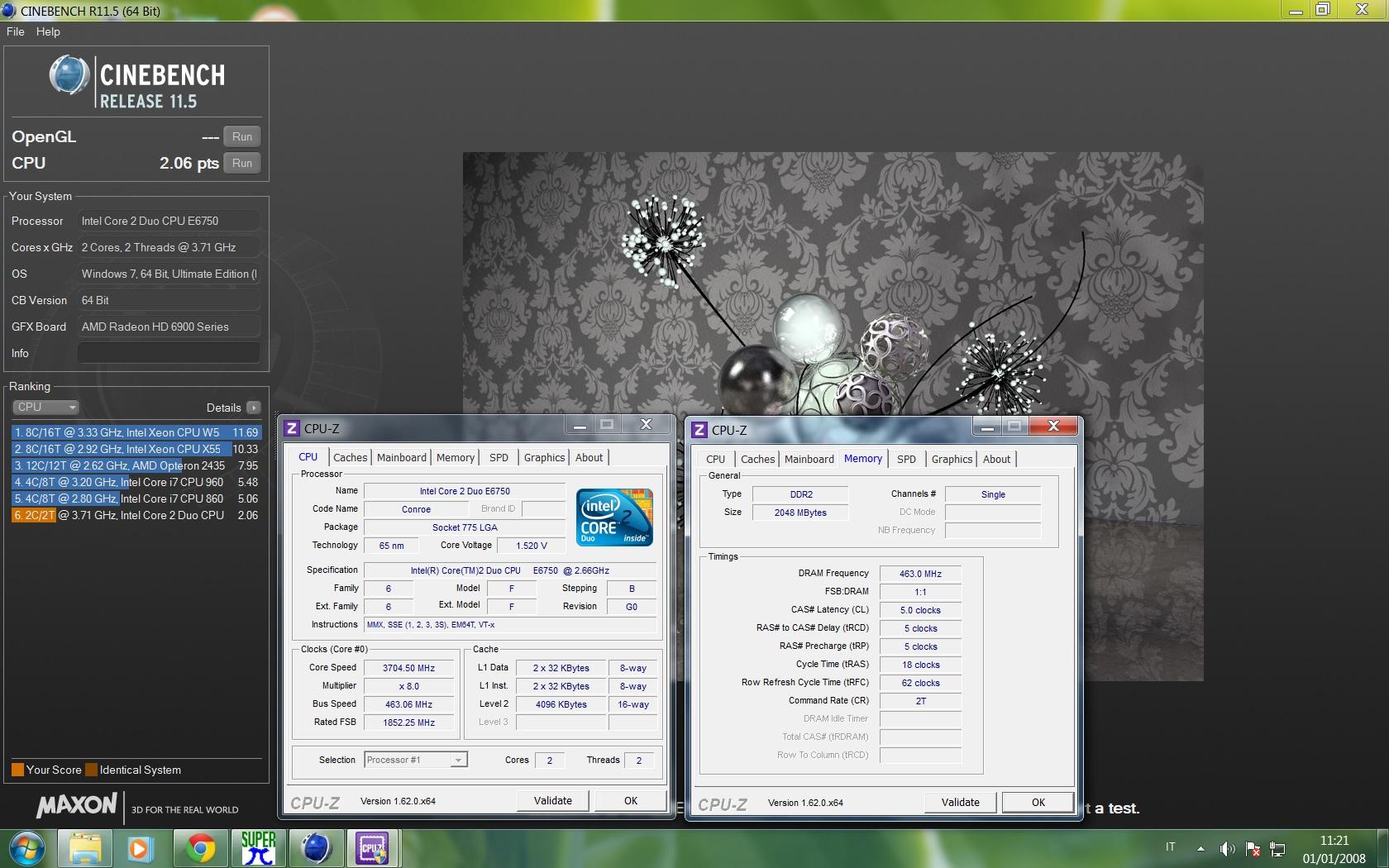Image resolution: width=1389 pixels, height=868 pixels.
Task: Switch to CPU-Z taskbar icon
Action: coord(372,848)
